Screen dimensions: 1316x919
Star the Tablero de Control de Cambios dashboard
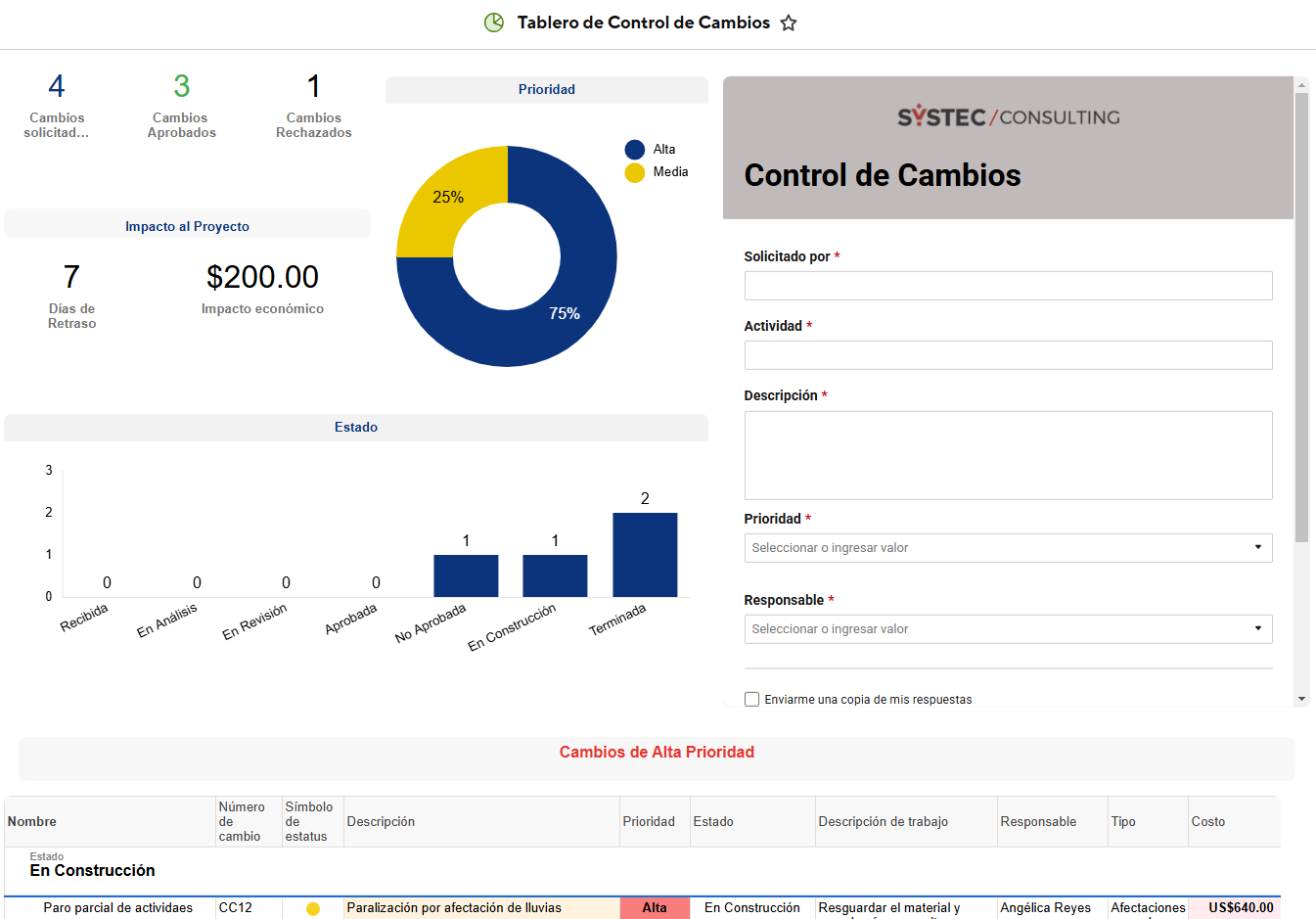tap(789, 22)
